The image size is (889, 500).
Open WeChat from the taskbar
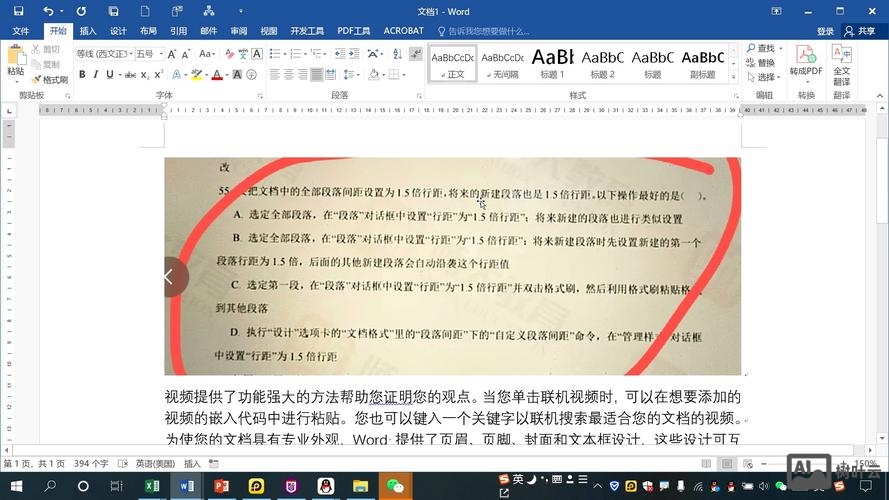395,486
